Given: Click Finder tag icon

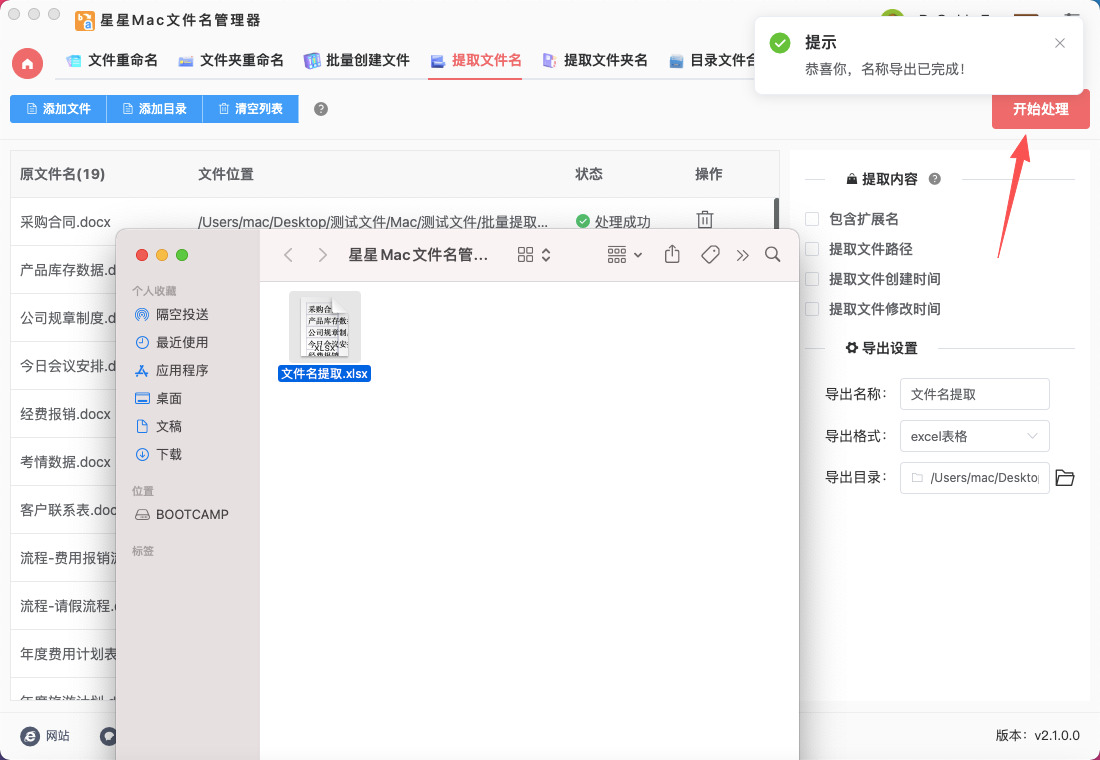Looking at the screenshot, I should click(710, 255).
